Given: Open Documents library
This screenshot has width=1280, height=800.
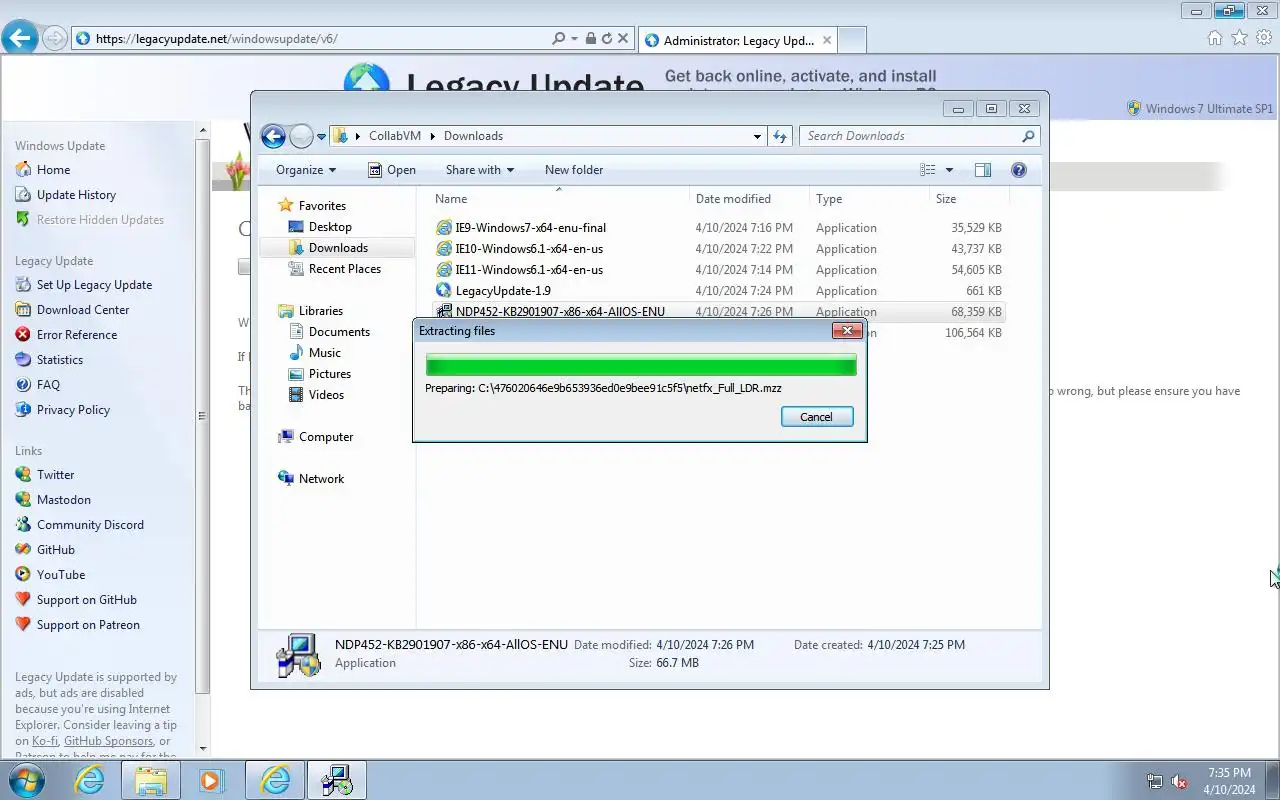Looking at the screenshot, I should tap(339, 332).
